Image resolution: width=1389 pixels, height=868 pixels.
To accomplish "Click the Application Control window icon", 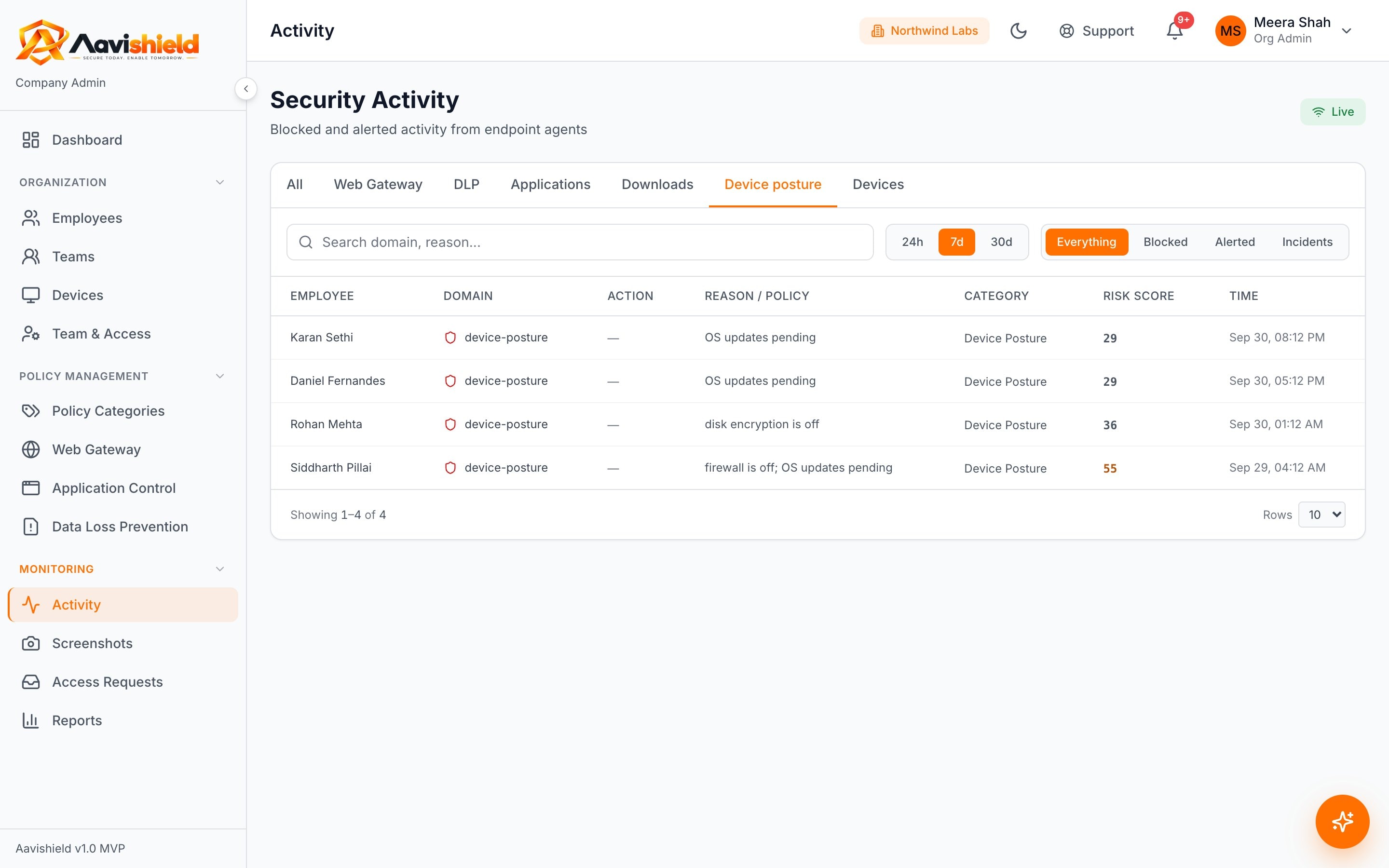I will point(30,488).
